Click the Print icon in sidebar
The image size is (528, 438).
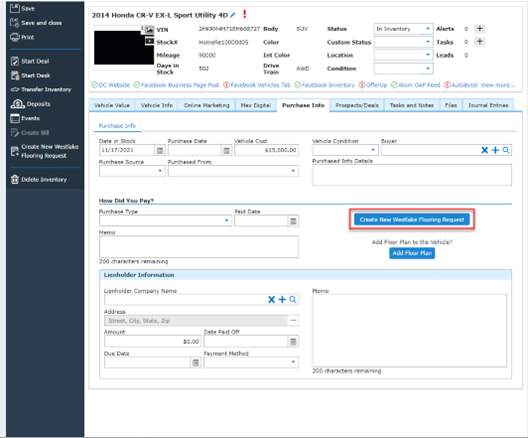pyautogui.click(x=15, y=37)
